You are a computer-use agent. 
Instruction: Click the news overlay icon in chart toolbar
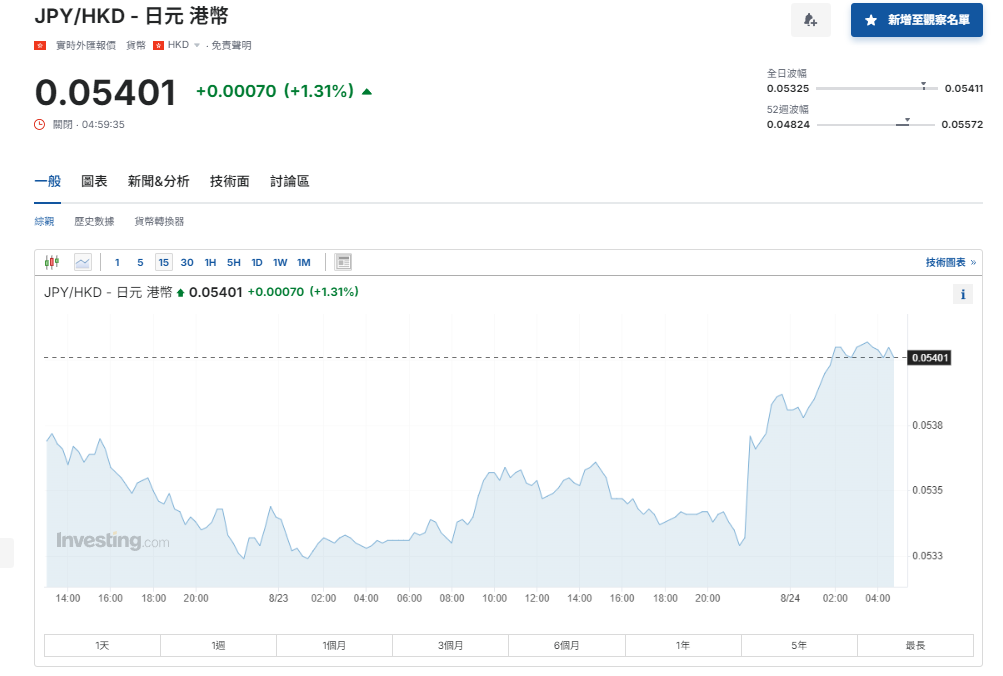(343, 262)
